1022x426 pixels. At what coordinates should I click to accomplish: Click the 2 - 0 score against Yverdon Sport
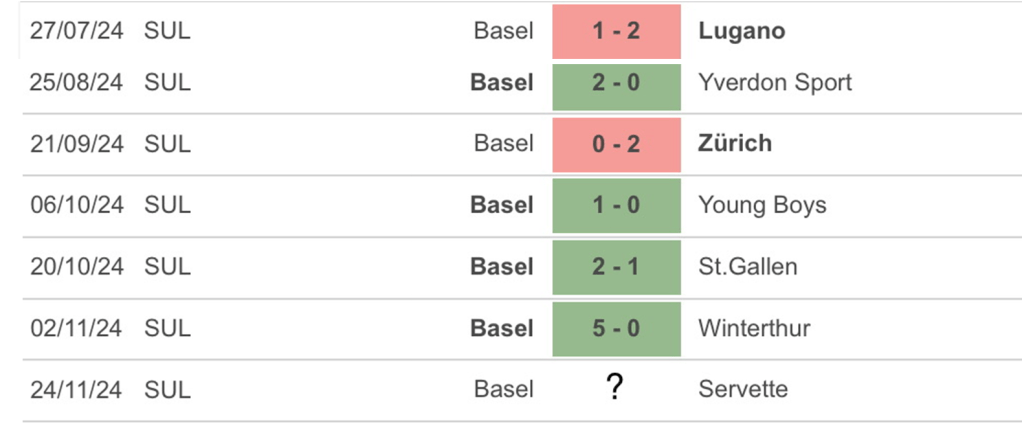(x=616, y=82)
